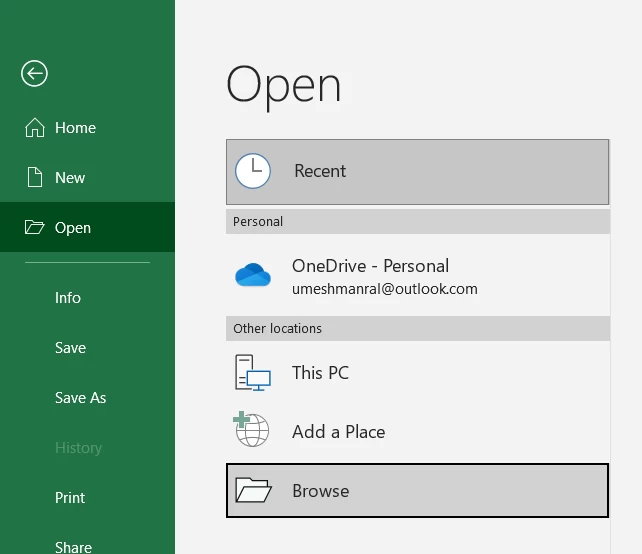Click the umeshmanral@outlook.com email text
The height and width of the screenshot is (554, 642).
384,289
